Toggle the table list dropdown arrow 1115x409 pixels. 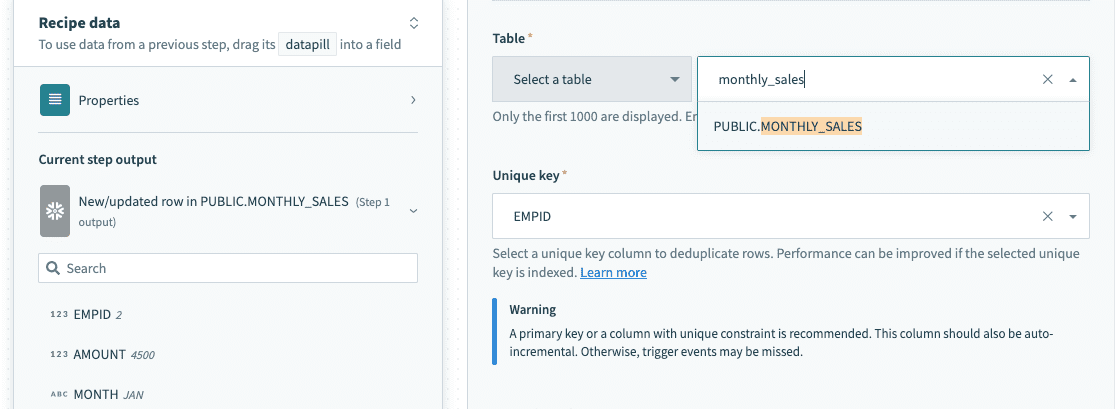1073,80
